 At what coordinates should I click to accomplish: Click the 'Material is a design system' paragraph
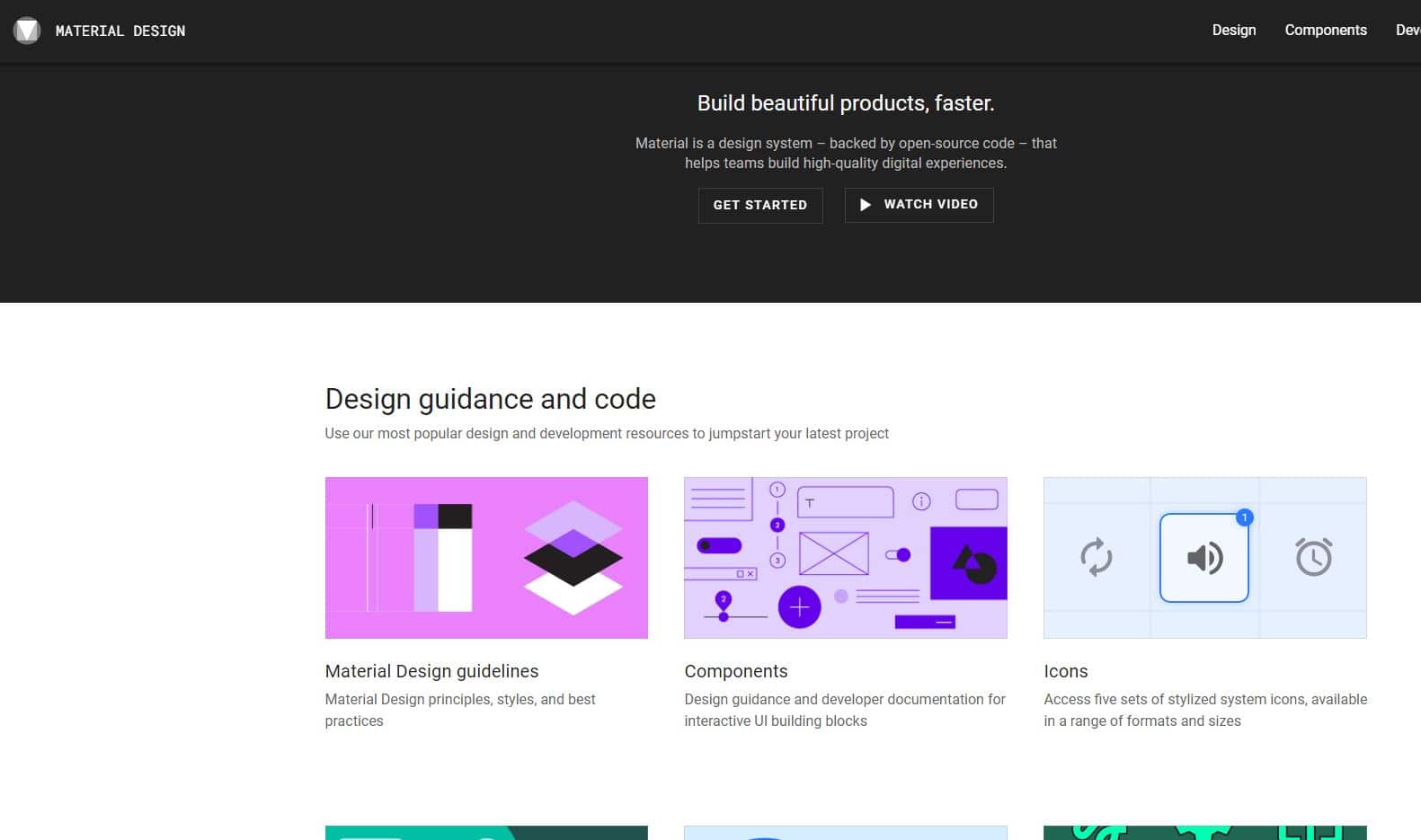pyautogui.click(x=846, y=153)
